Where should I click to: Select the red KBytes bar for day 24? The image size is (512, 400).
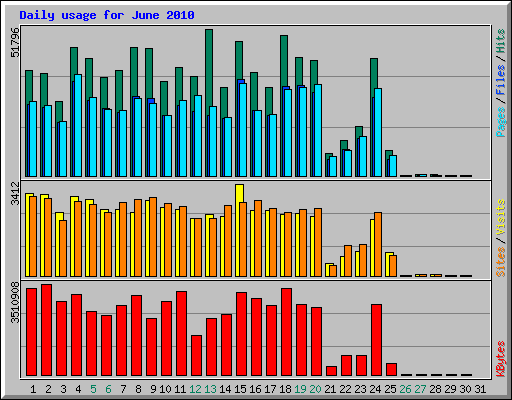tap(376, 340)
